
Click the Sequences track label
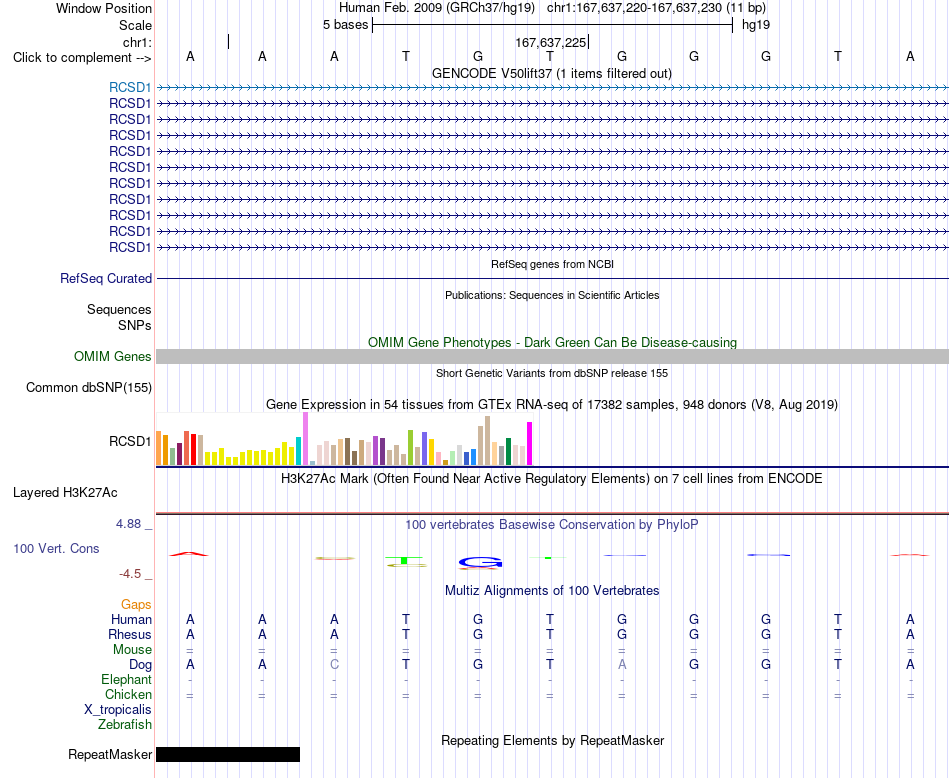coord(119,309)
